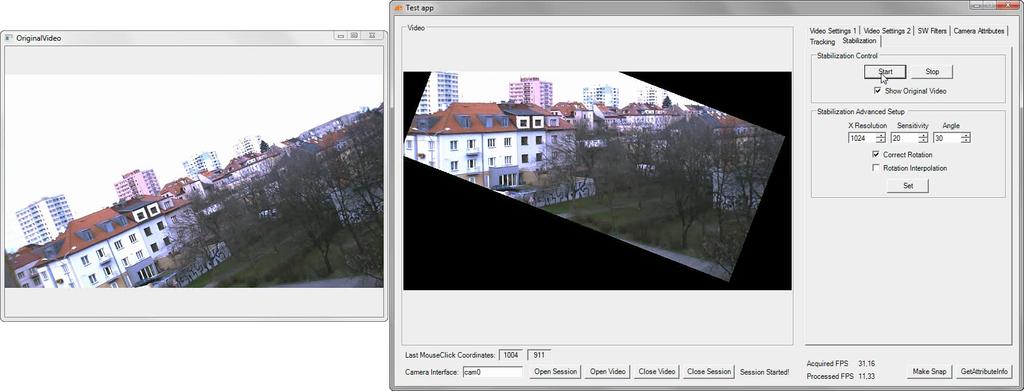
Task: Close the OriginalVideo window
Action: 371,36
